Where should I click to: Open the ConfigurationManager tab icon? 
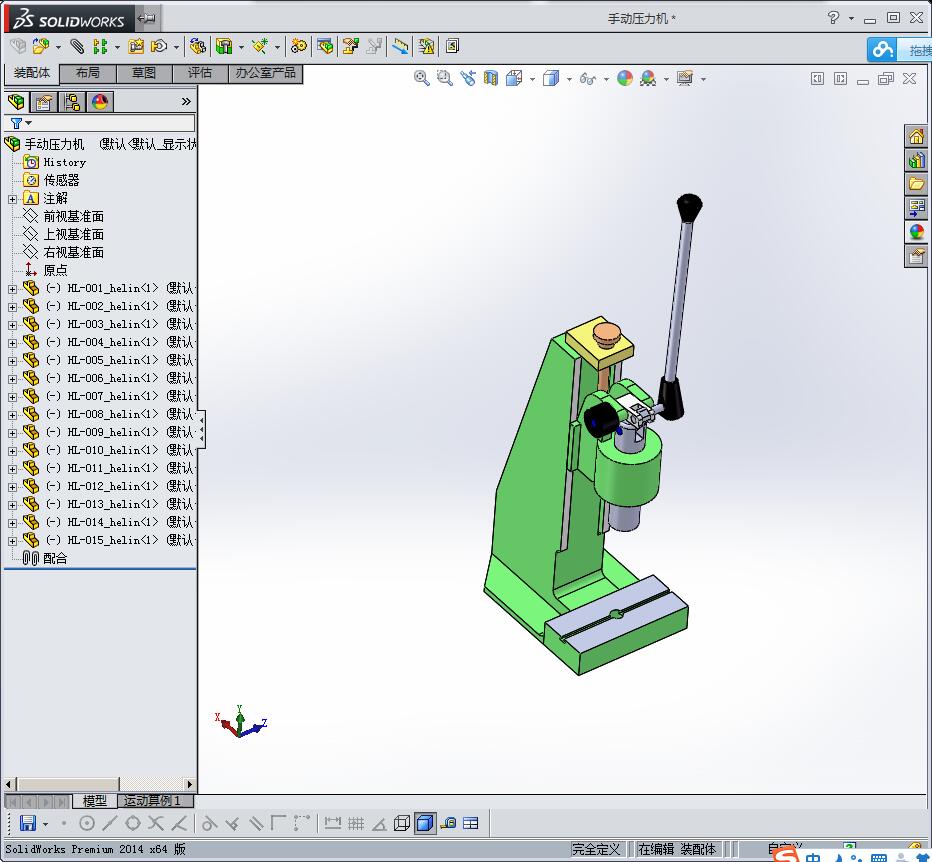(x=72, y=101)
